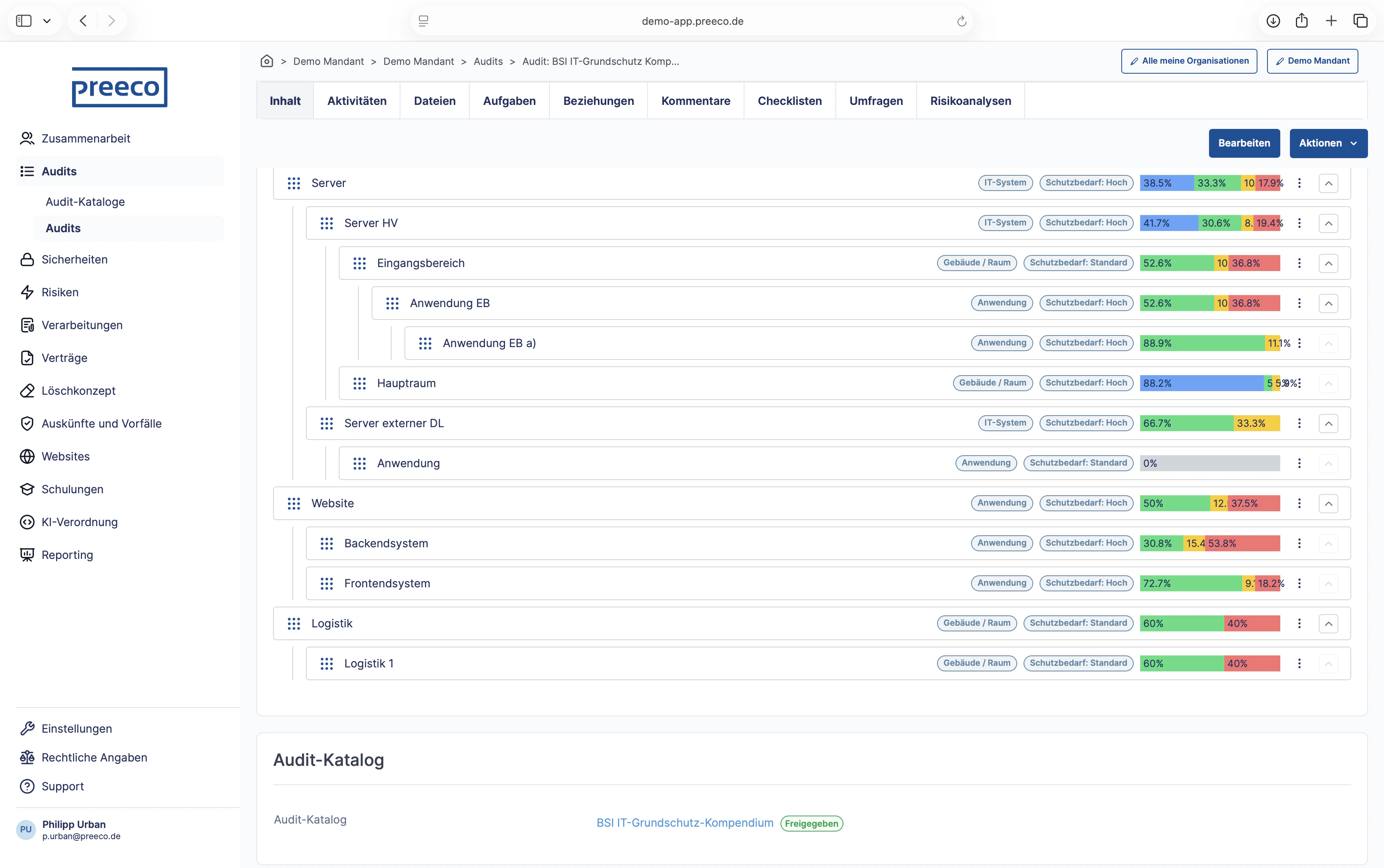Click the green progress segment of Logistik
Image resolution: width=1384 pixels, height=868 pixels.
pyautogui.click(x=1183, y=623)
